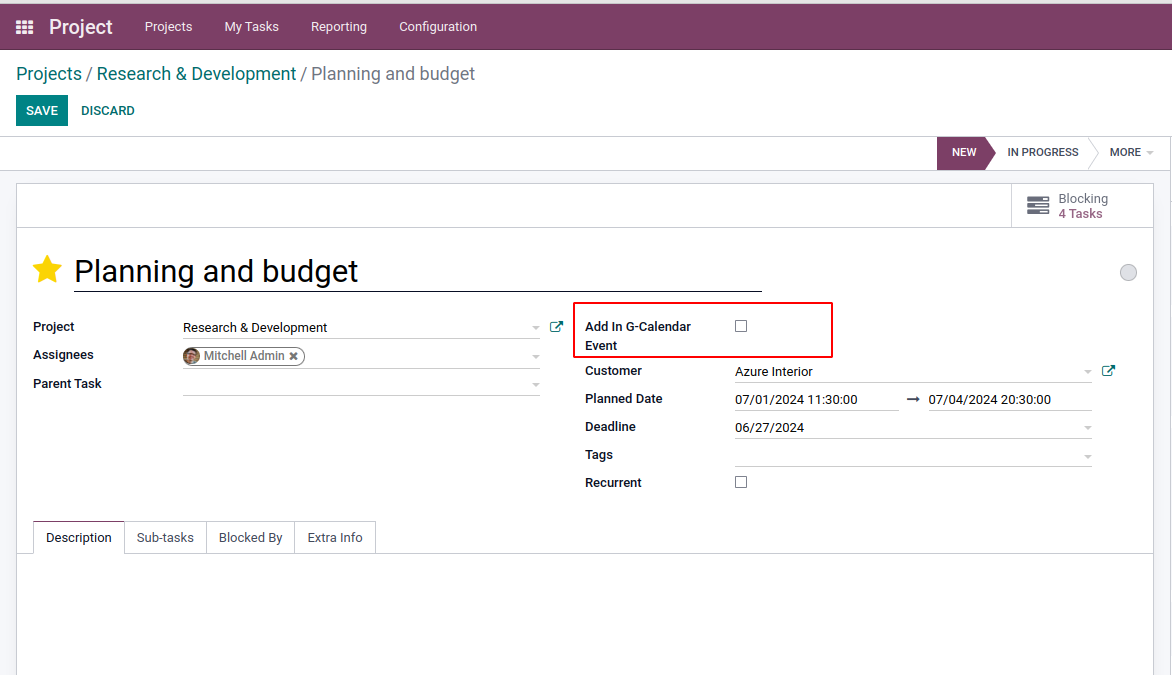Screen dimensions: 1172x675
Task: Open Project external link icon
Action: 557,327
